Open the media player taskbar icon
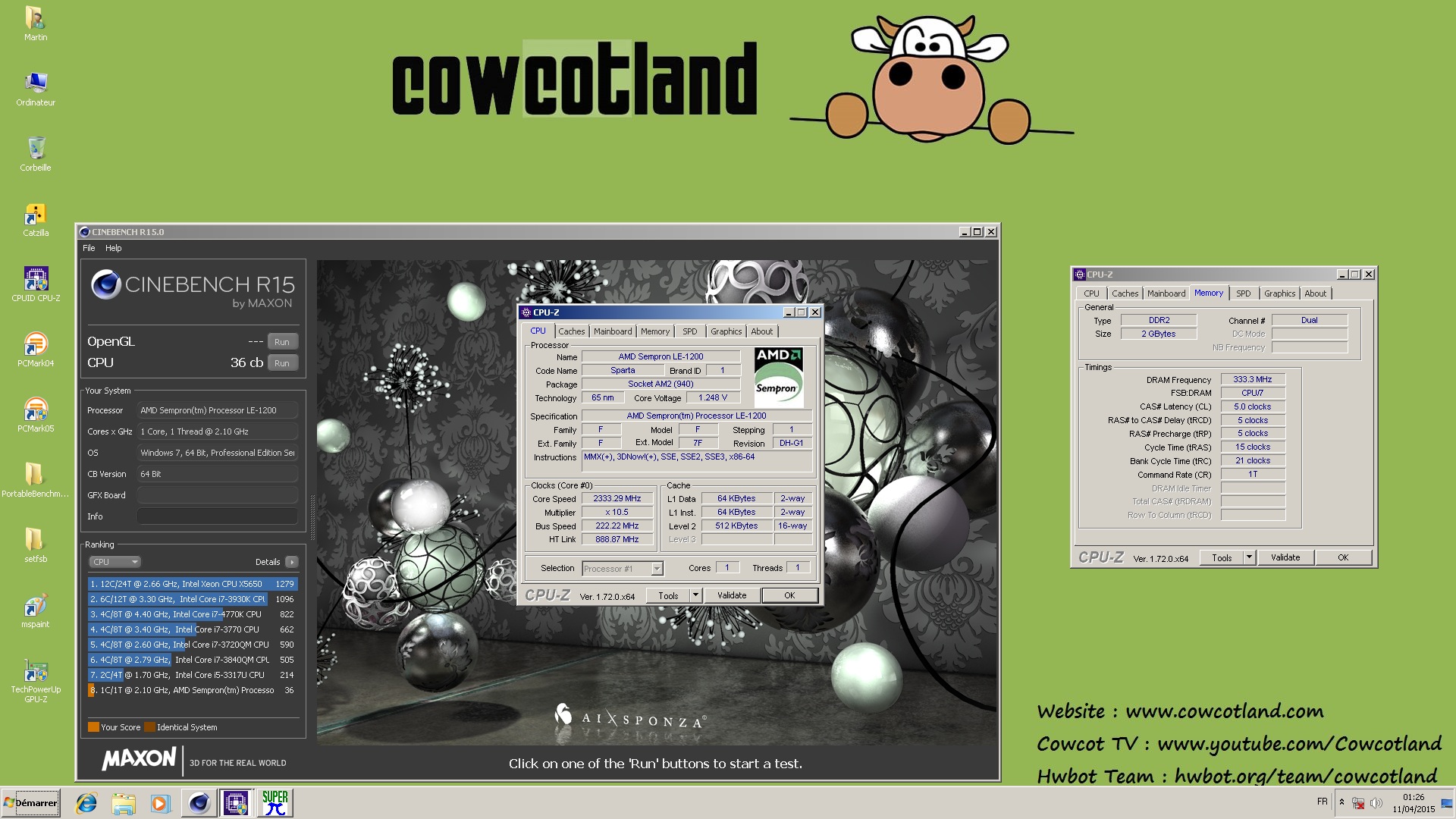The width and height of the screenshot is (1456, 819). (x=160, y=803)
